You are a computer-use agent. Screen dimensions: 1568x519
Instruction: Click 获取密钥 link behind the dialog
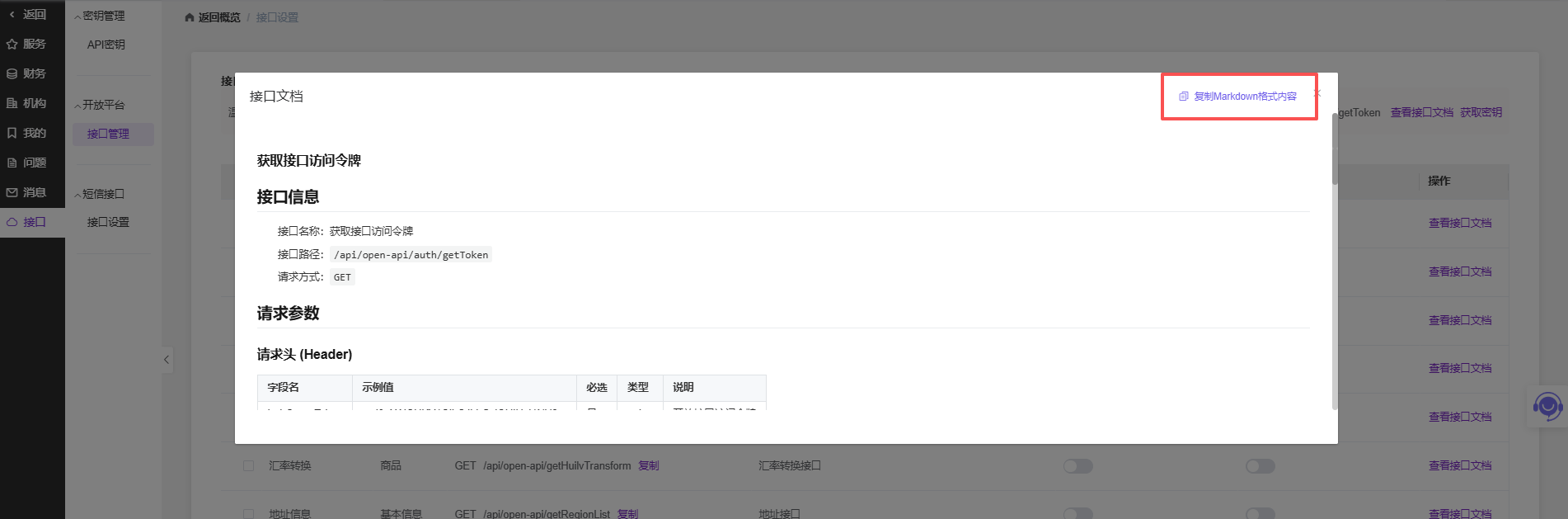tap(1481, 112)
